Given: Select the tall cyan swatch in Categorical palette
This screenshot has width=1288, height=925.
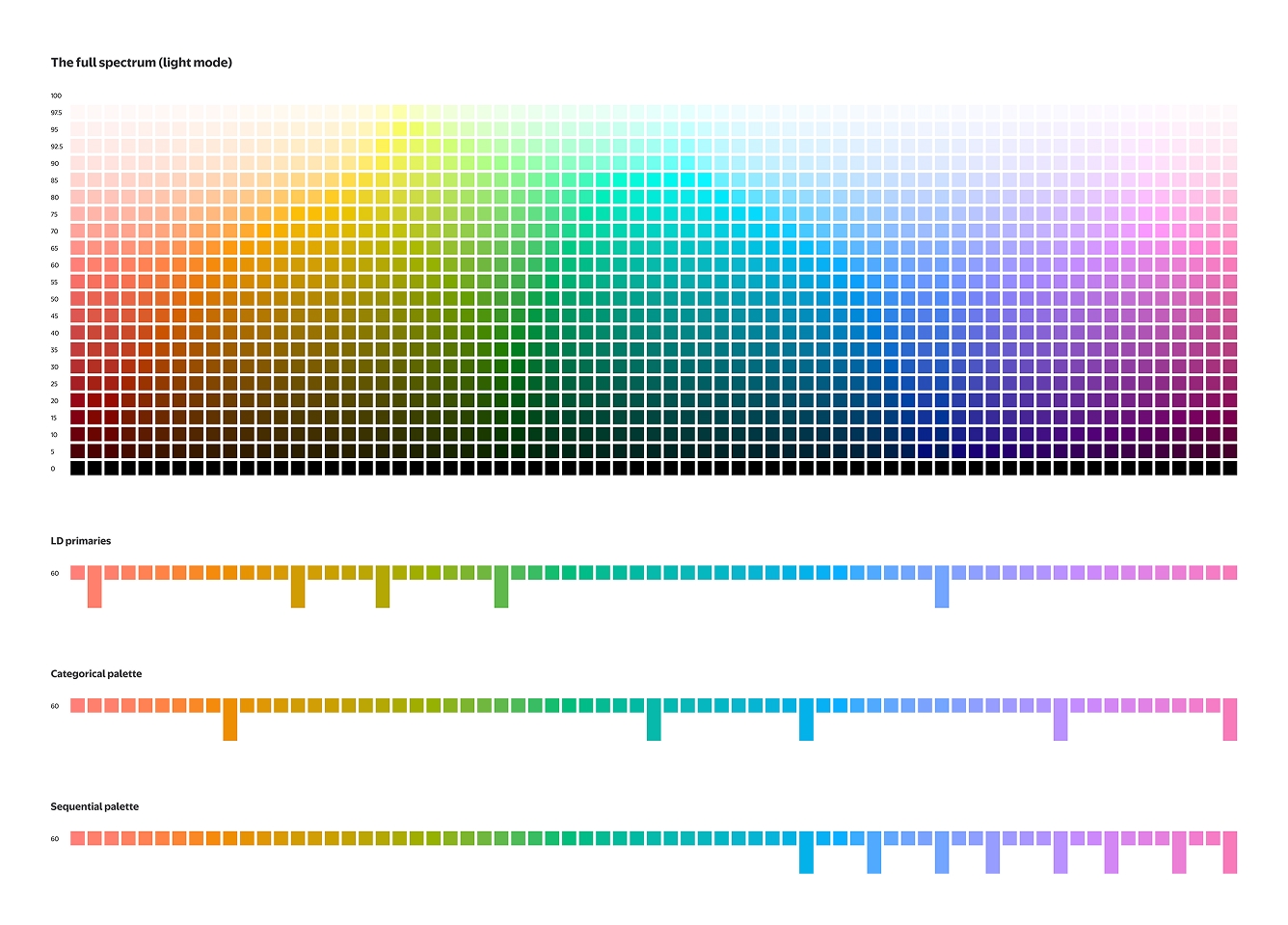Looking at the screenshot, I should tap(806, 720).
